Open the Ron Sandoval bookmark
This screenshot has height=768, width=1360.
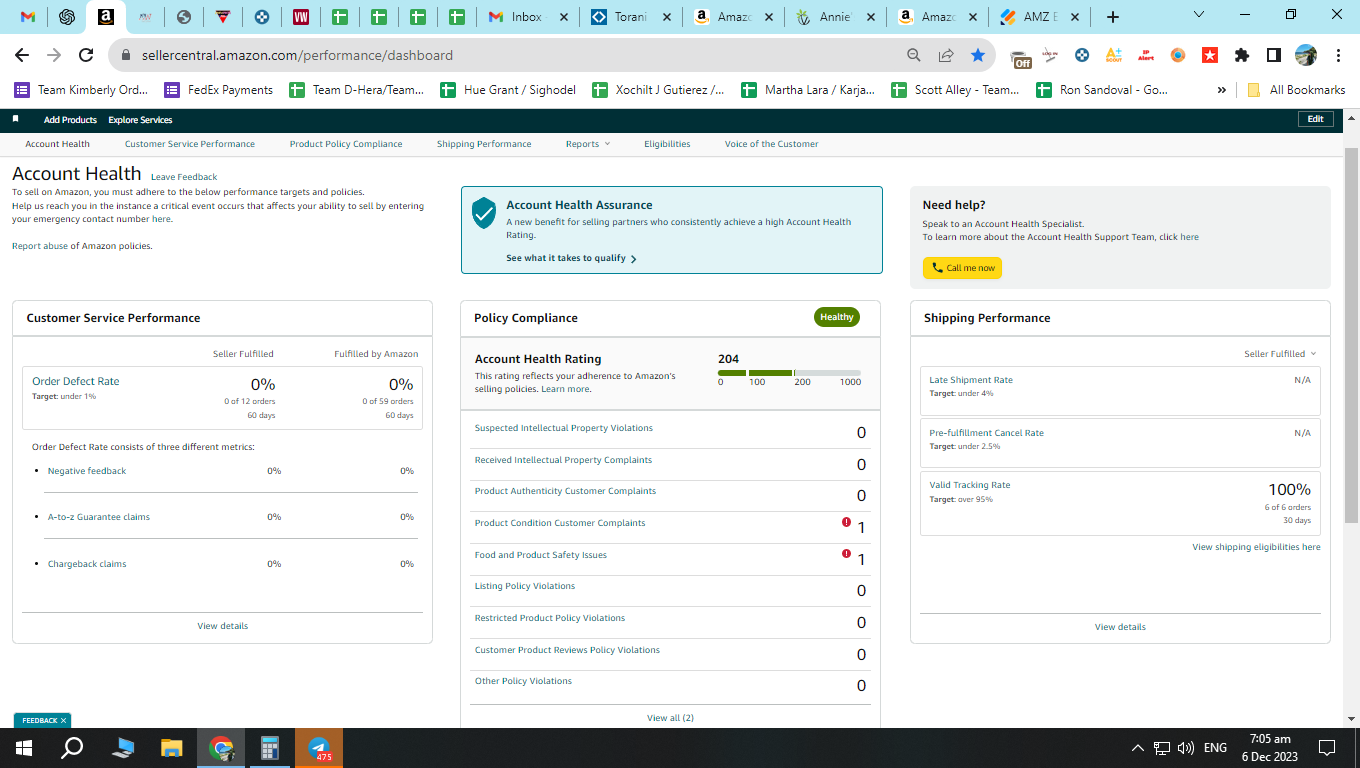pos(1101,90)
